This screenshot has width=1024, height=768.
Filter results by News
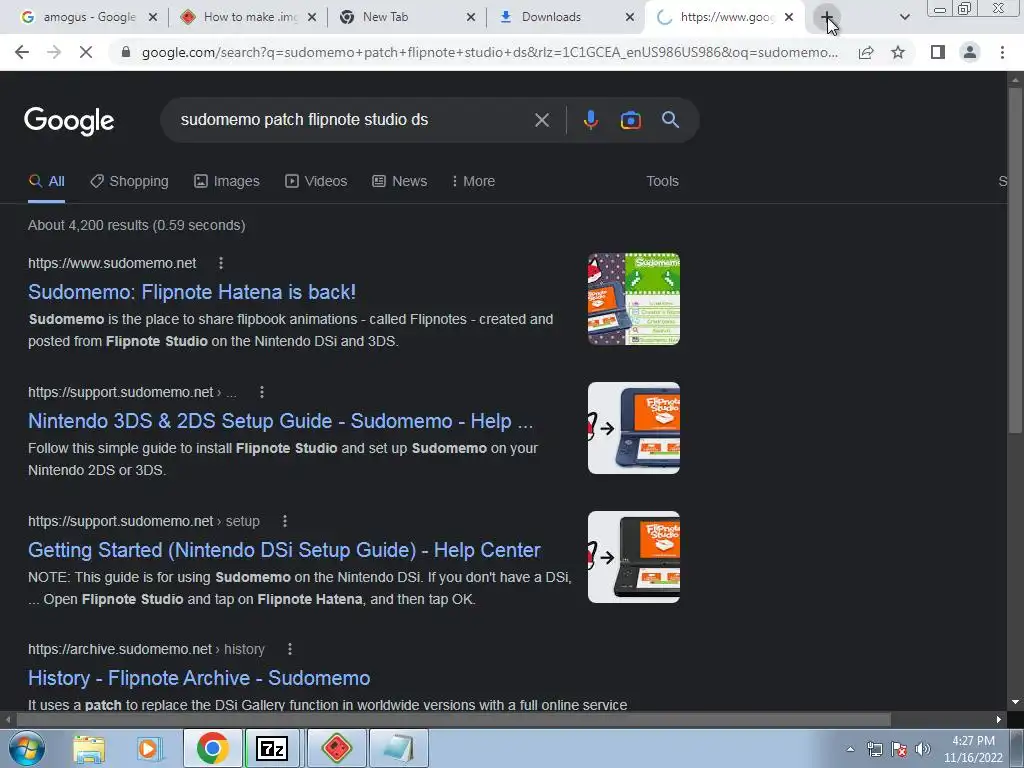(400, 182)
